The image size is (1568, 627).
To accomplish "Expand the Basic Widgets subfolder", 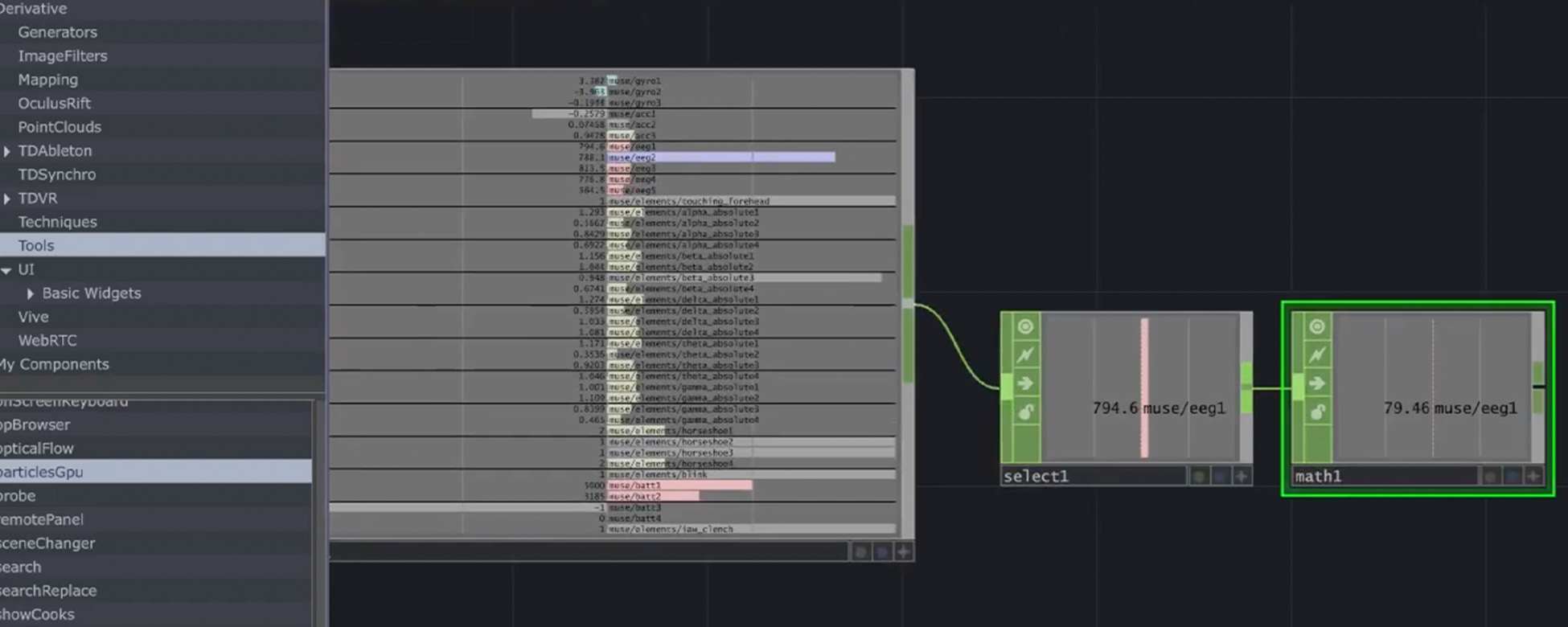I will click(31, 293).
